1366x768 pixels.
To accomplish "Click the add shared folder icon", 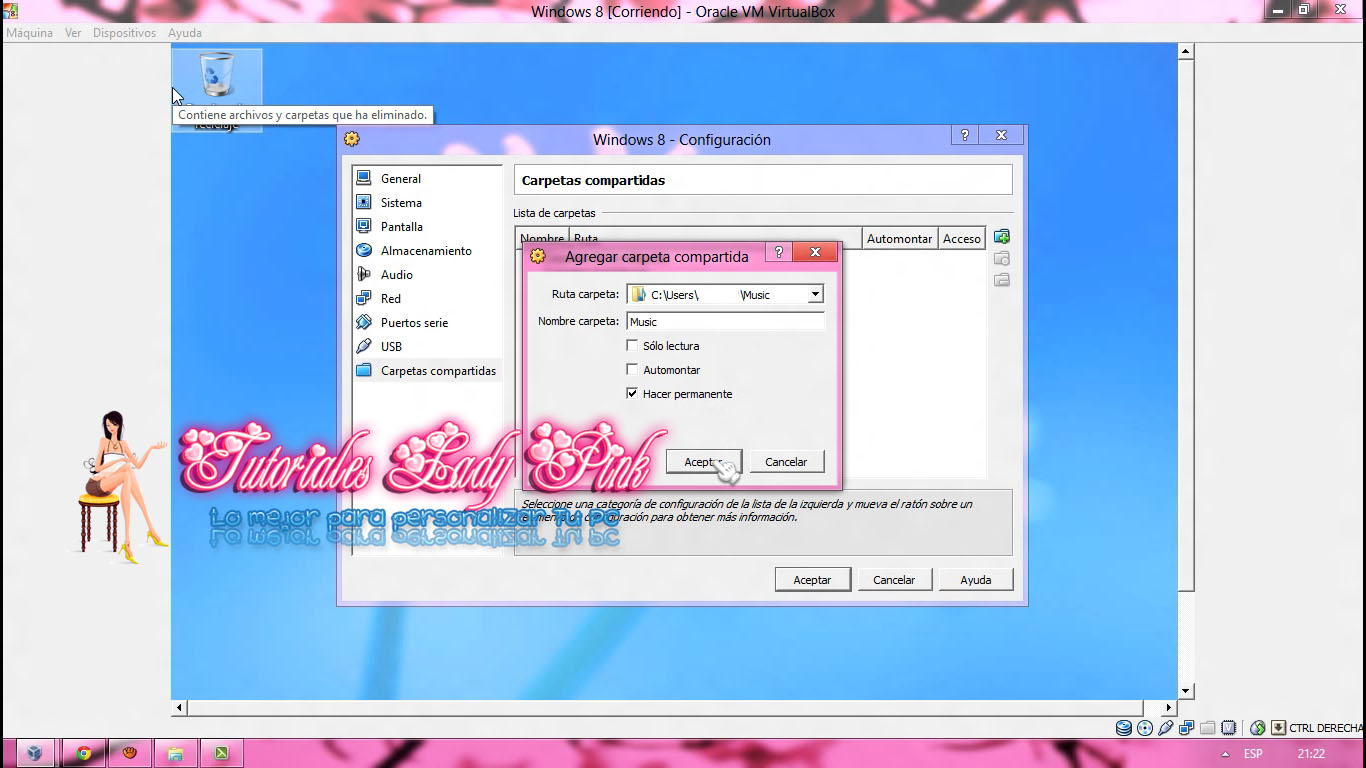I will 1001,237.
